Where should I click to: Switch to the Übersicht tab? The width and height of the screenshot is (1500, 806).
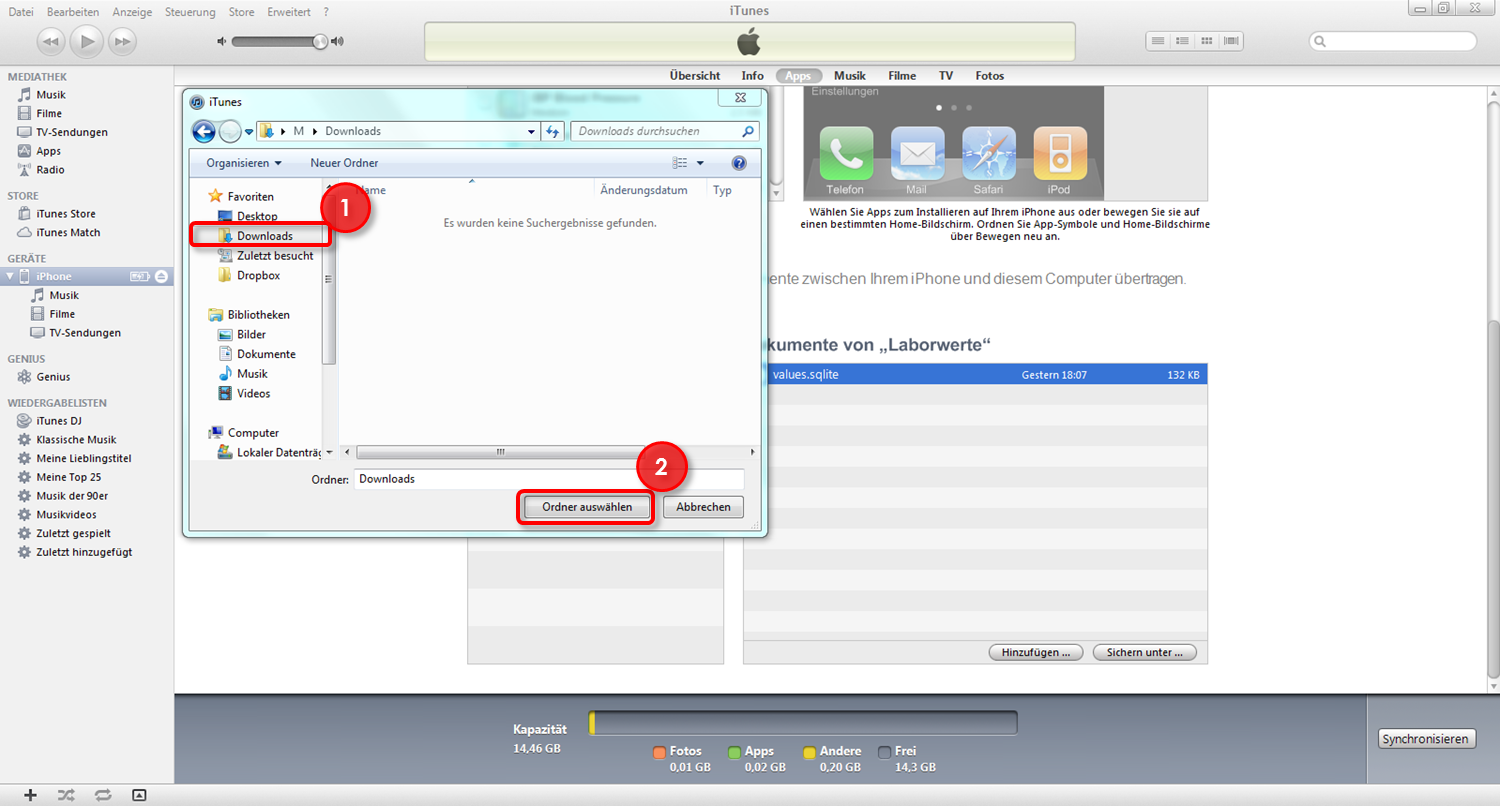click(695, 76)
